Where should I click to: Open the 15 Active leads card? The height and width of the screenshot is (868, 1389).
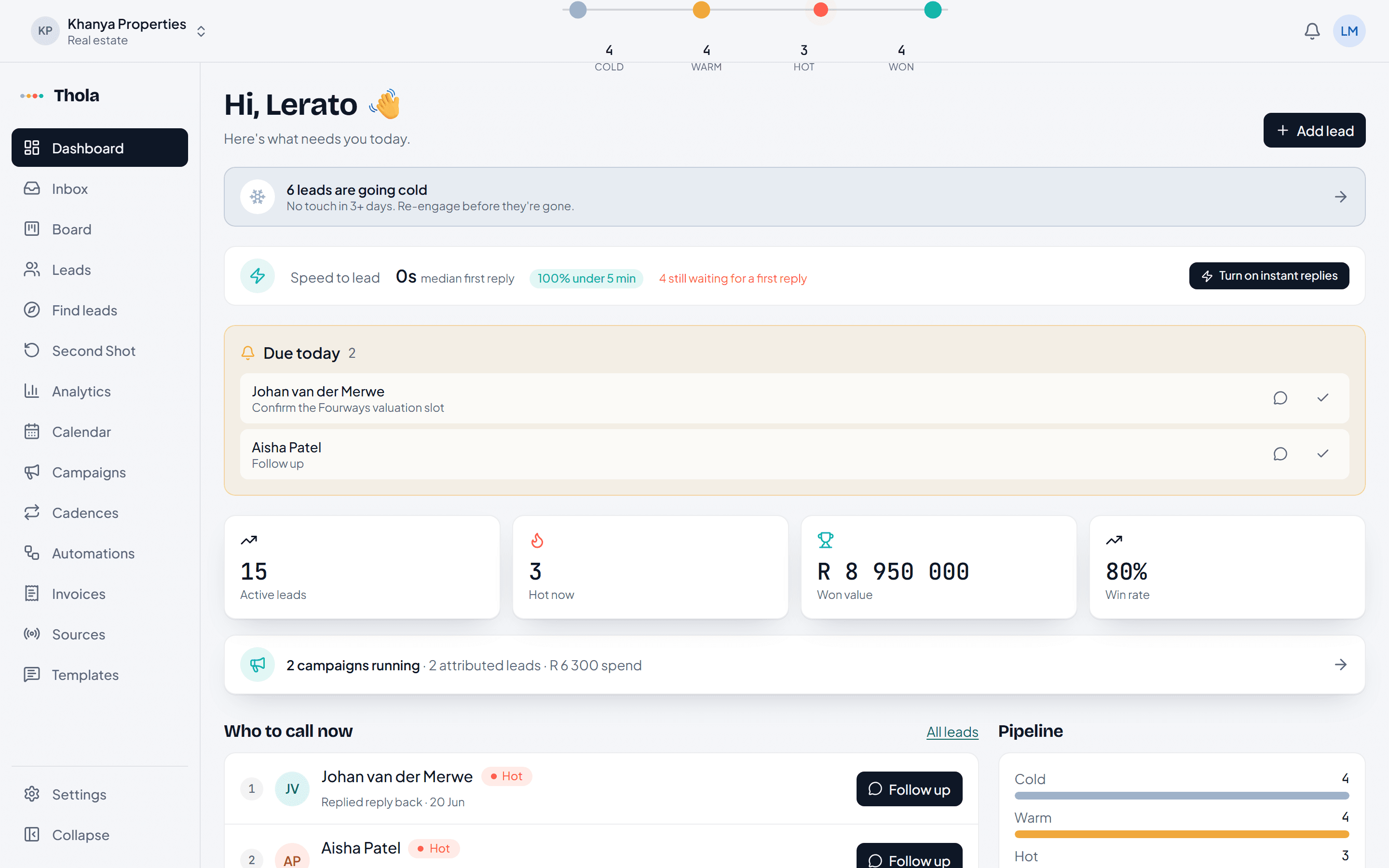click(x=362, y=567)
